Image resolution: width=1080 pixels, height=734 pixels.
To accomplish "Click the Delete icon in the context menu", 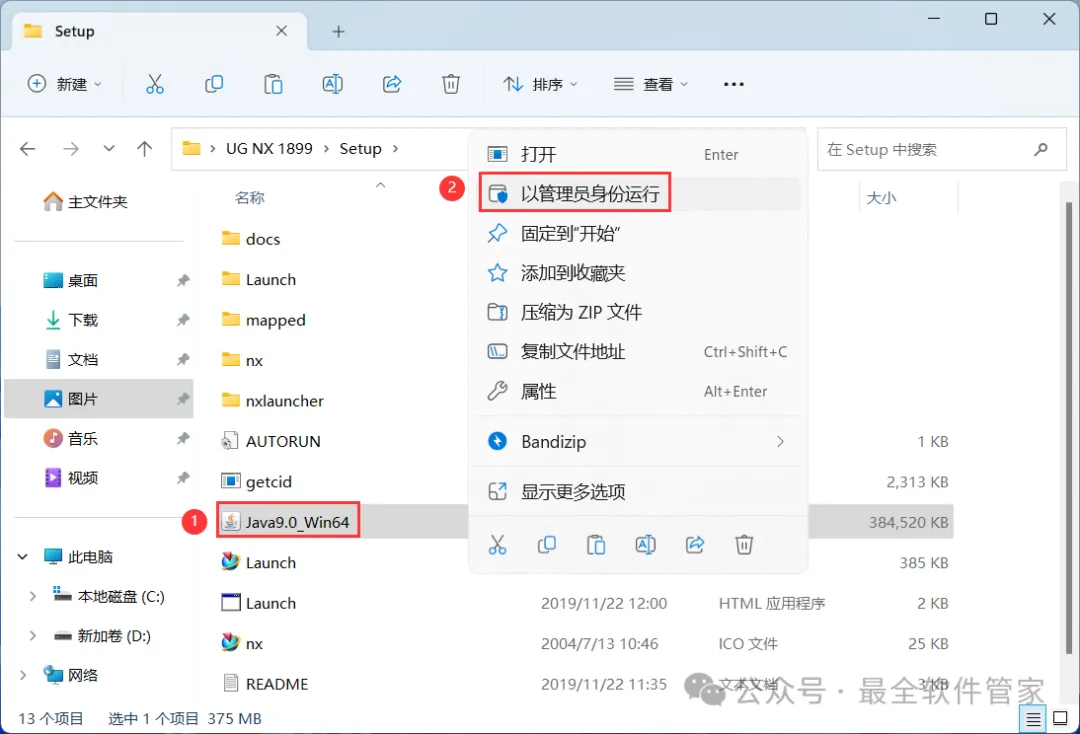I will [744, 545].
